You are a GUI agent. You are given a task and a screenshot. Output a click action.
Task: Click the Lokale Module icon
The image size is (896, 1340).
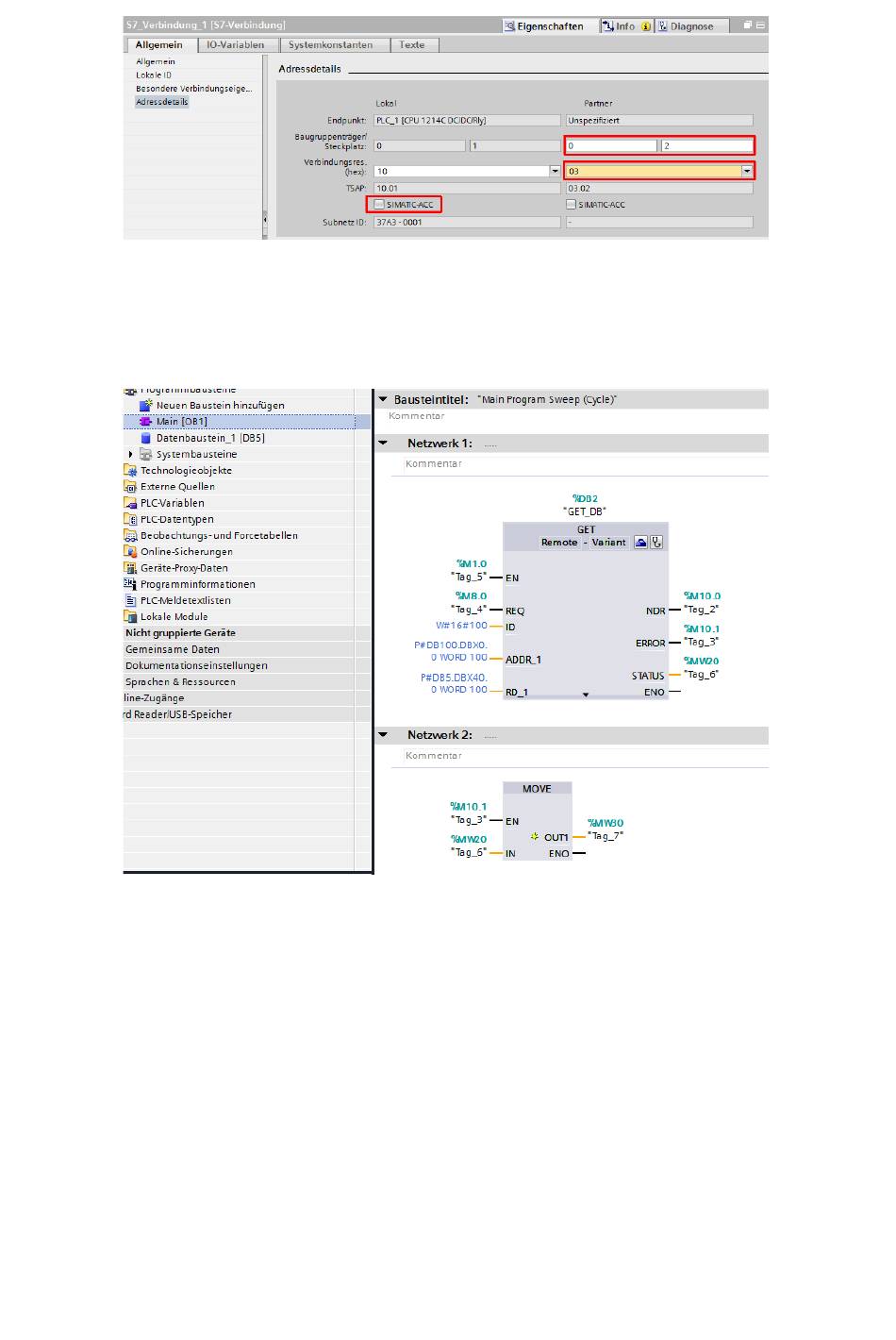pyautogui.click(x=130, y=616)
